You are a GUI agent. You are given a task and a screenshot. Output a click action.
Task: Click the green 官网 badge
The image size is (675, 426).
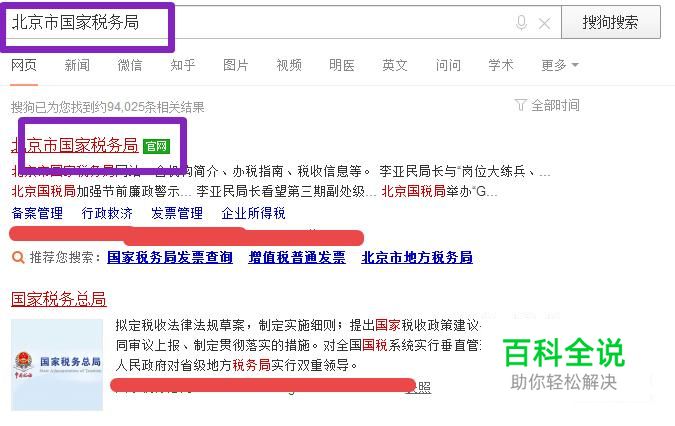(x=156, y=146)
